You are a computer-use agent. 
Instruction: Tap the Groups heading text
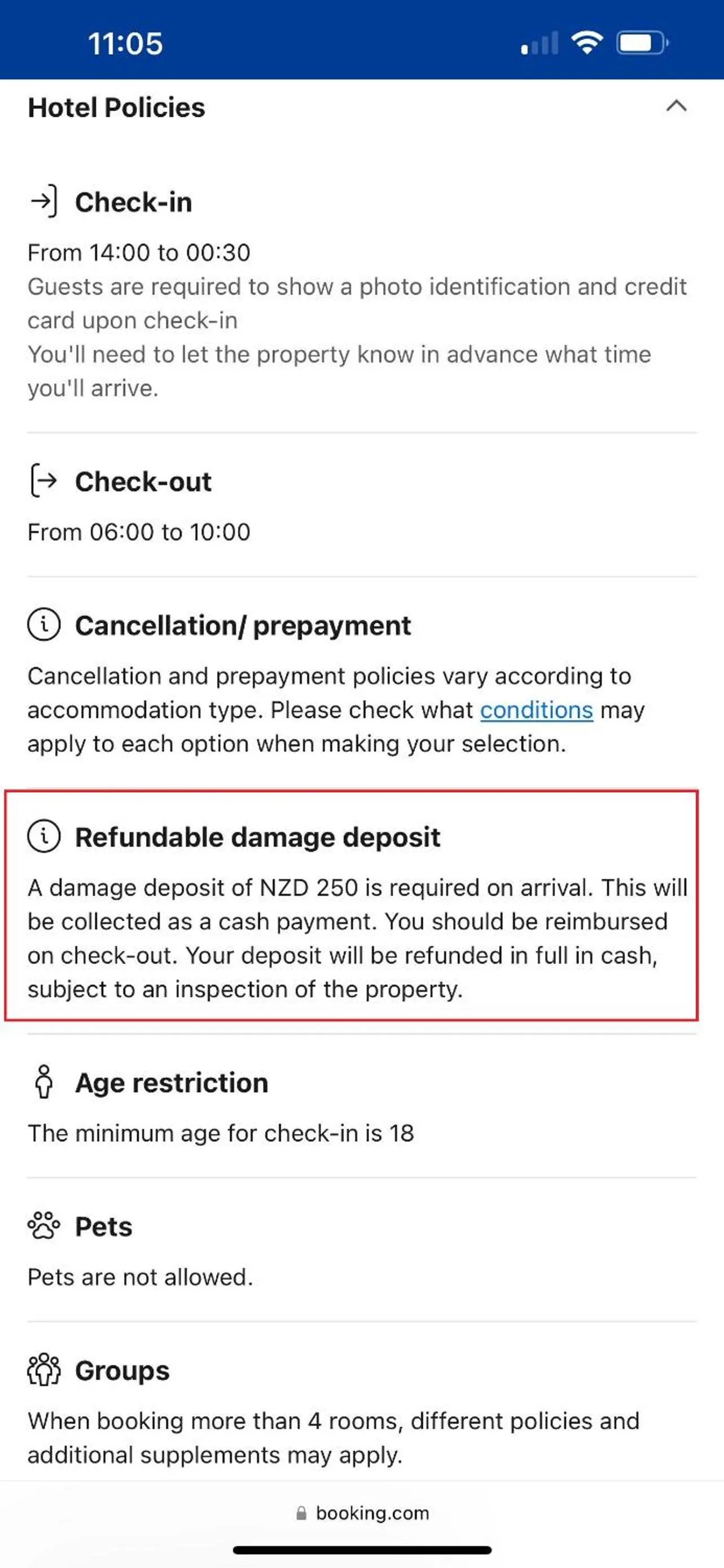pyautogui.click(x=122, y=1371)
